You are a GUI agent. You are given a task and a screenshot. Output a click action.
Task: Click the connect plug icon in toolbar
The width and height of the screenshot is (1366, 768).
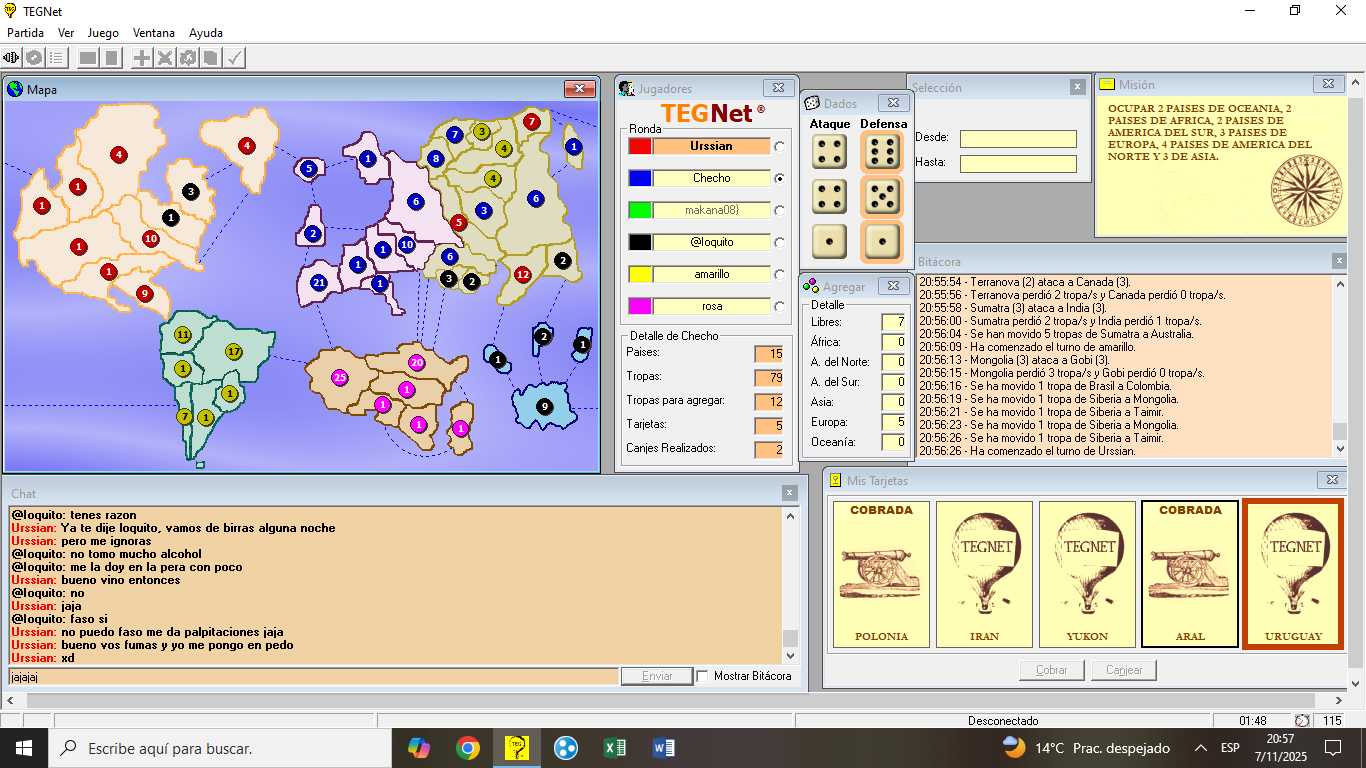point(12,58)
